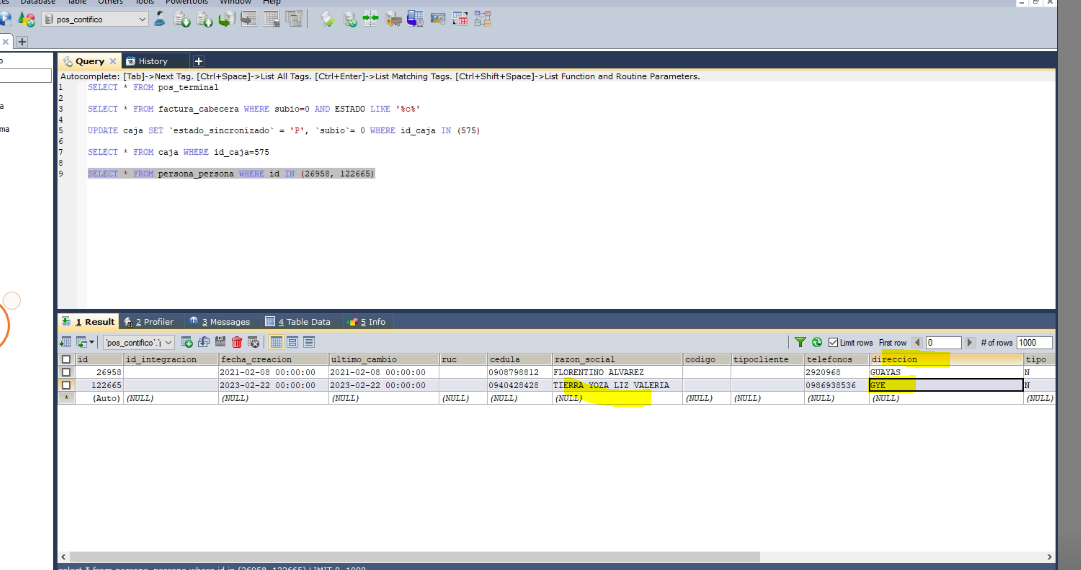This screenshot has width=1081, height=570.
Task: Select the FLORENTINO ALVAREZ cell
Action: 617,372
